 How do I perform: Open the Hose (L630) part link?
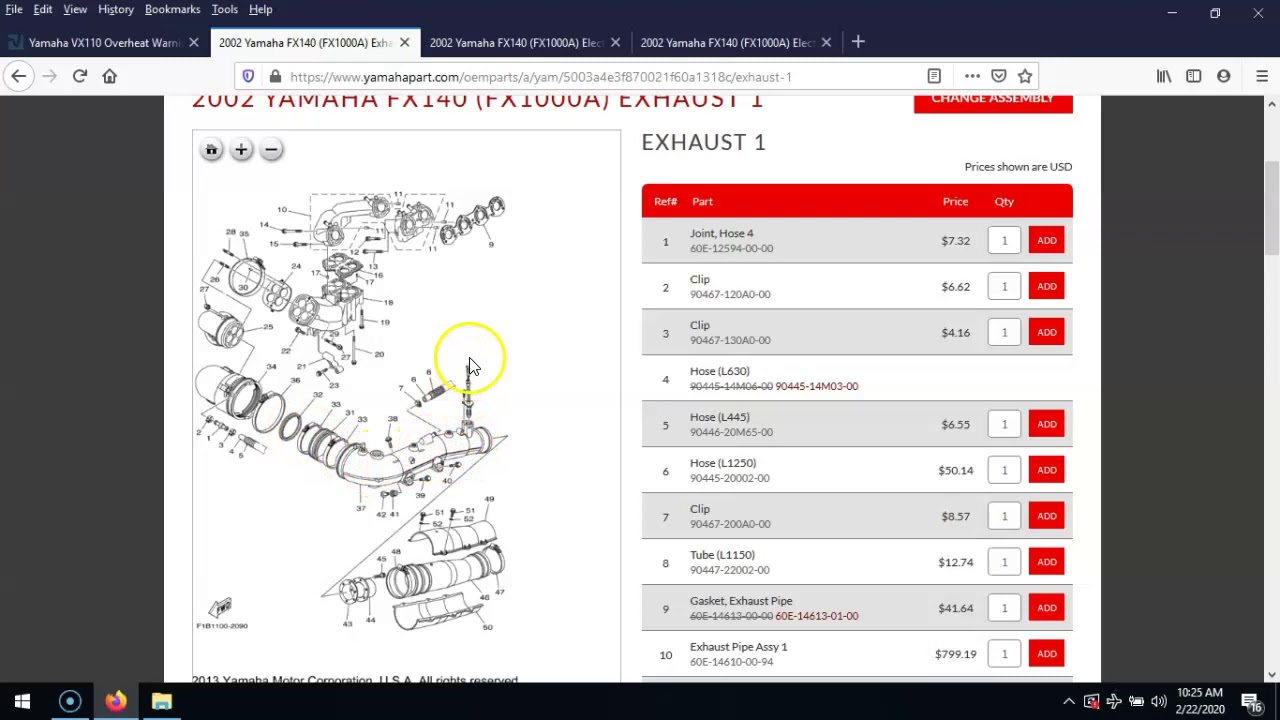click(719, 371)
